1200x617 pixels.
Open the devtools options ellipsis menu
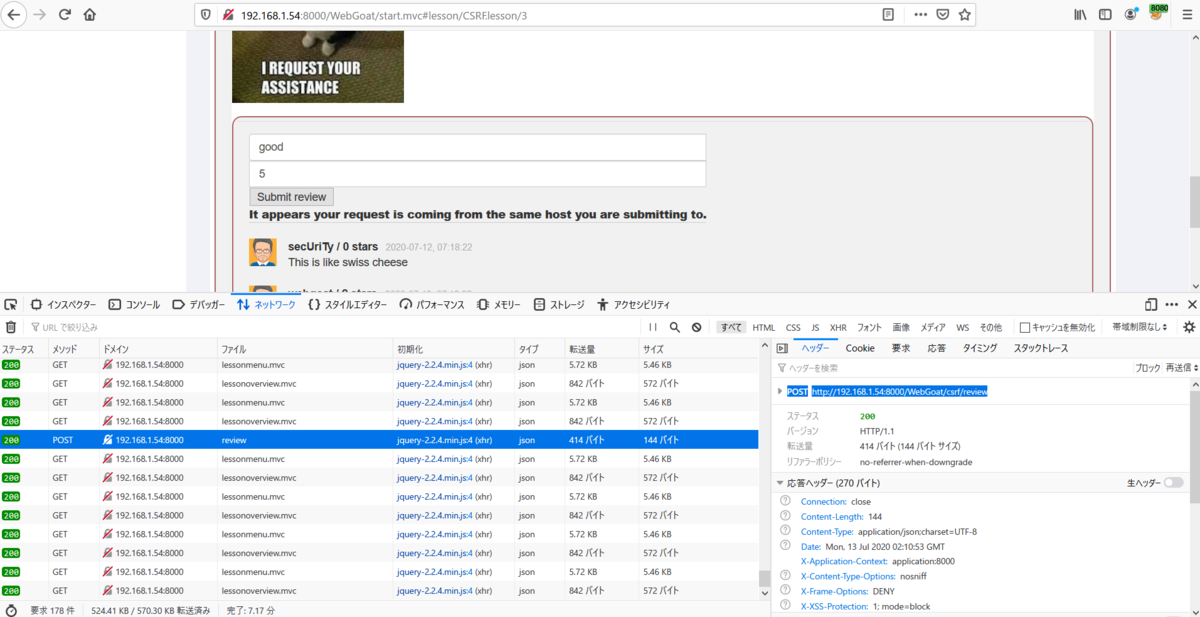(x=1172, y=304)
